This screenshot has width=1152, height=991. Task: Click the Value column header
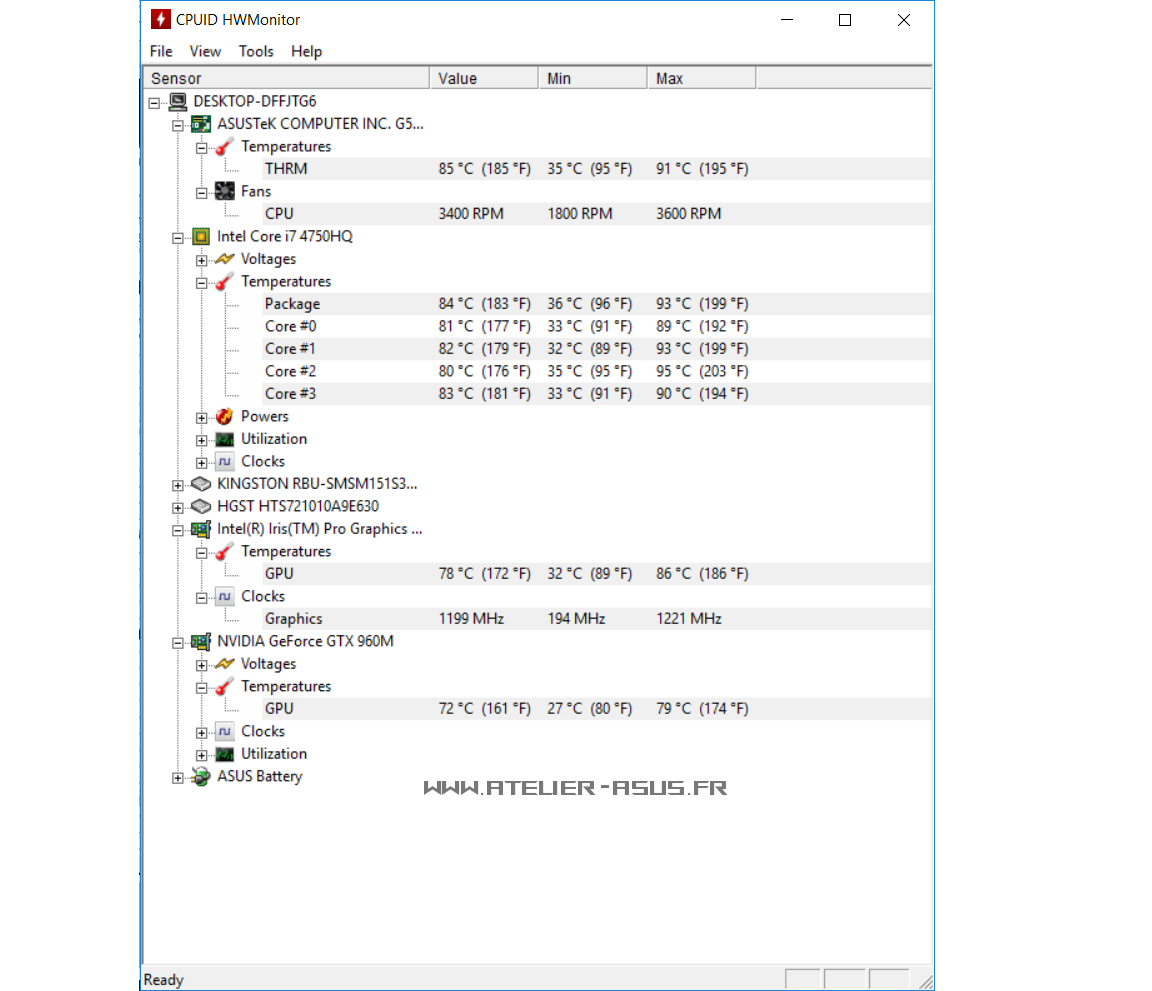pos(484,78)
